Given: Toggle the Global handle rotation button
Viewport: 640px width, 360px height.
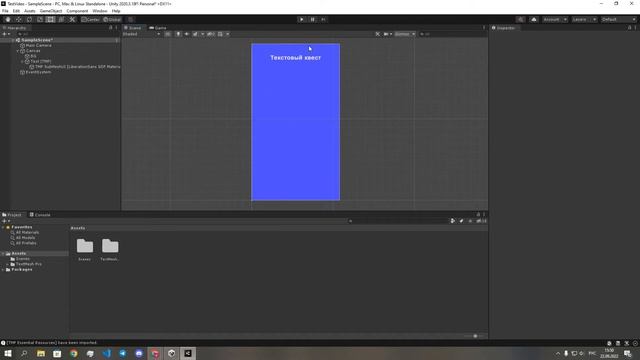Looking at the screenshot, I should (x=112, y=19).
